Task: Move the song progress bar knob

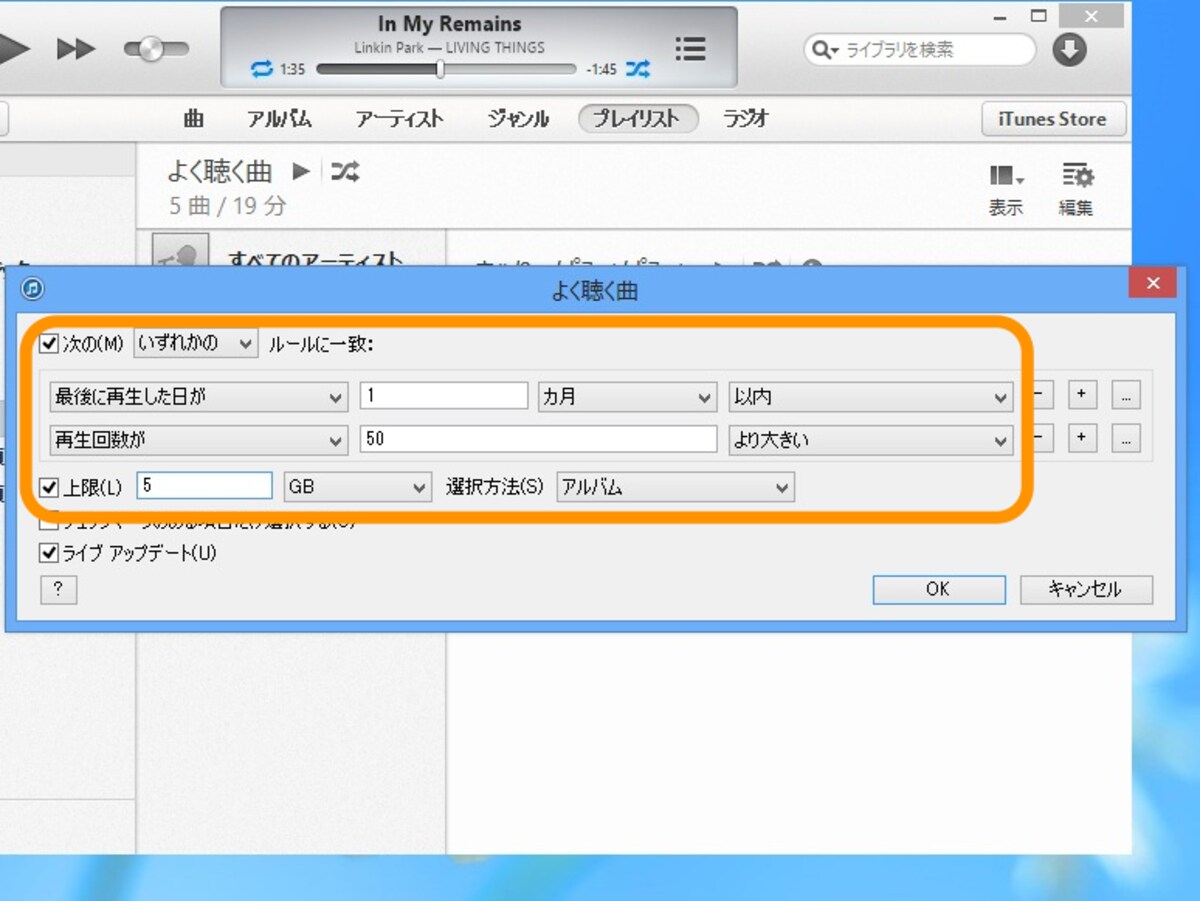Action: tap(439, 69)
